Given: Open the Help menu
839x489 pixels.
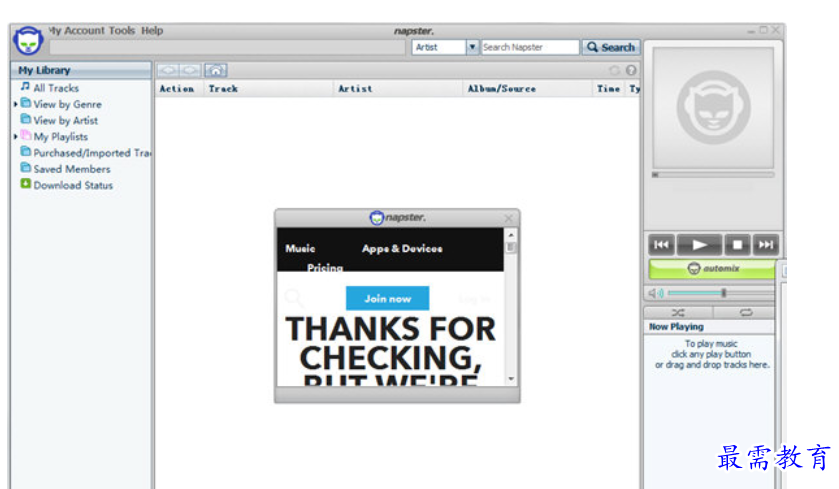Looking at the screenshot, I should tap(152, 30).
